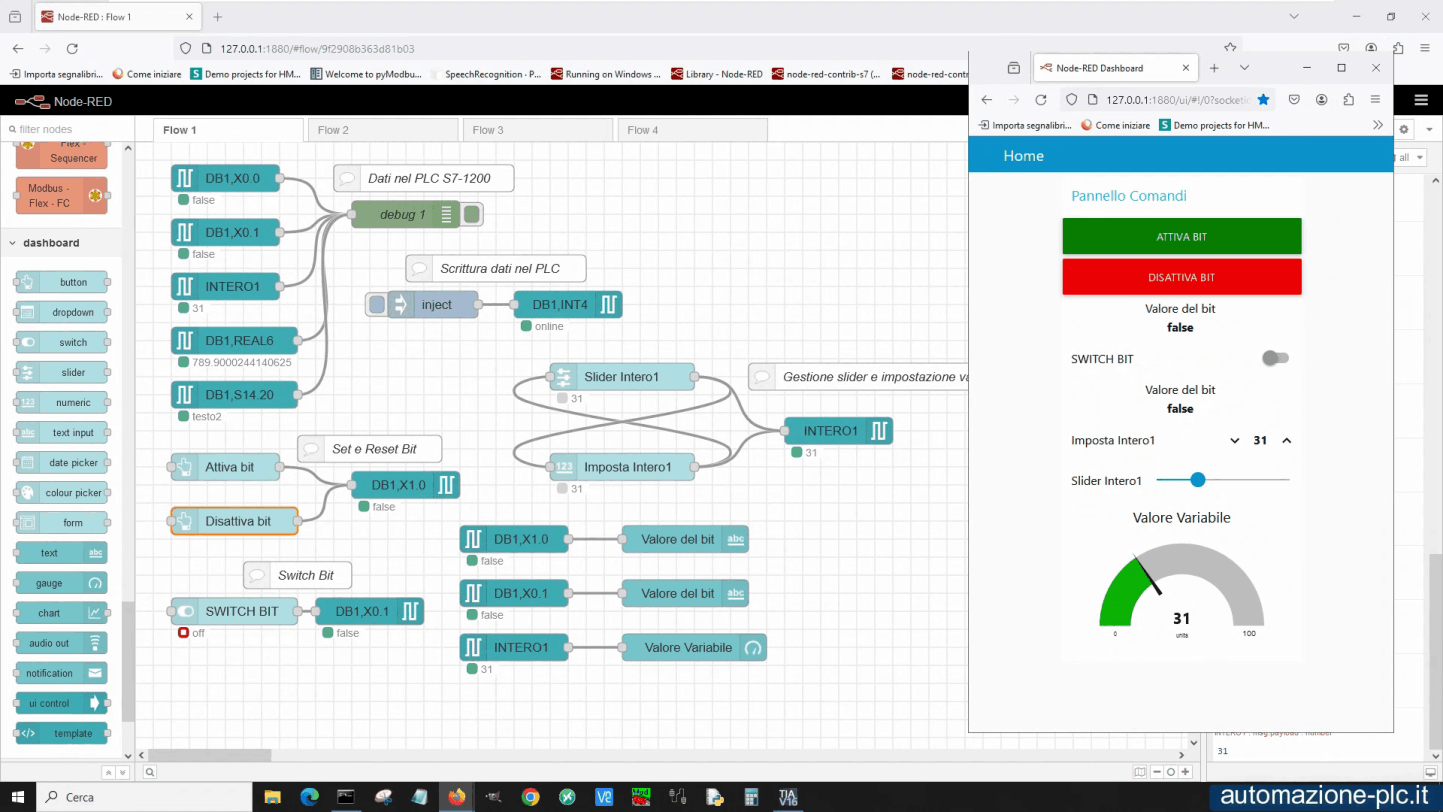Trigger the inject node's left button
The image size is (1443, 812).
click(376, 304)
